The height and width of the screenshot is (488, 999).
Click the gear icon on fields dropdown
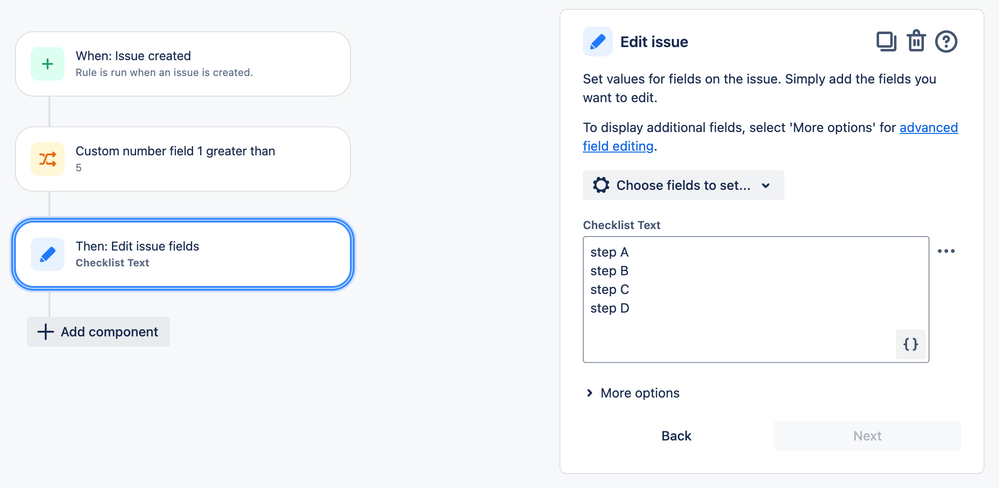point(601,185)
